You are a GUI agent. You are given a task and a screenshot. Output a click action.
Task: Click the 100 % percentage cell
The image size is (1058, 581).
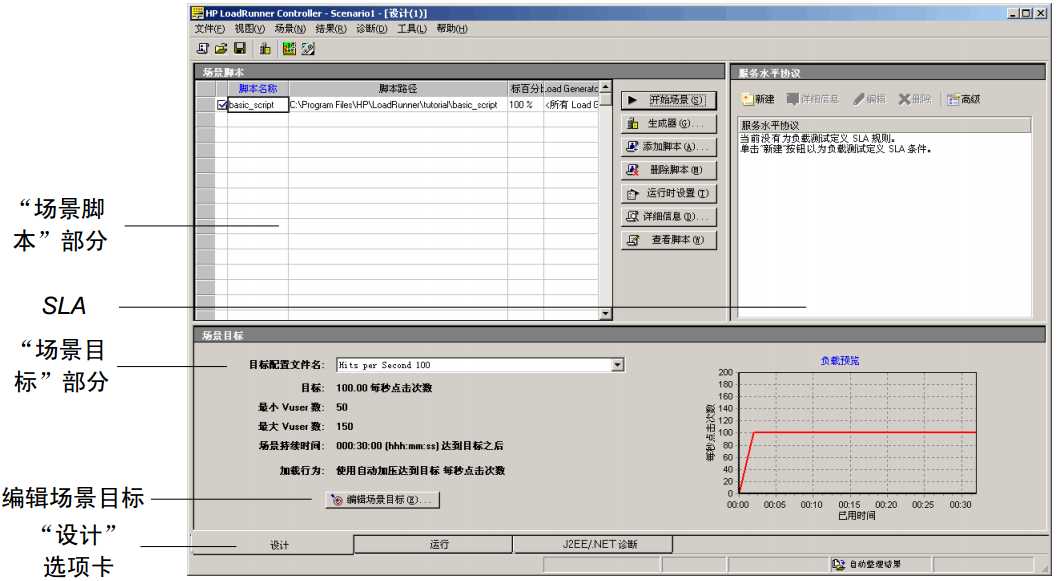click(x=525, y=105)
